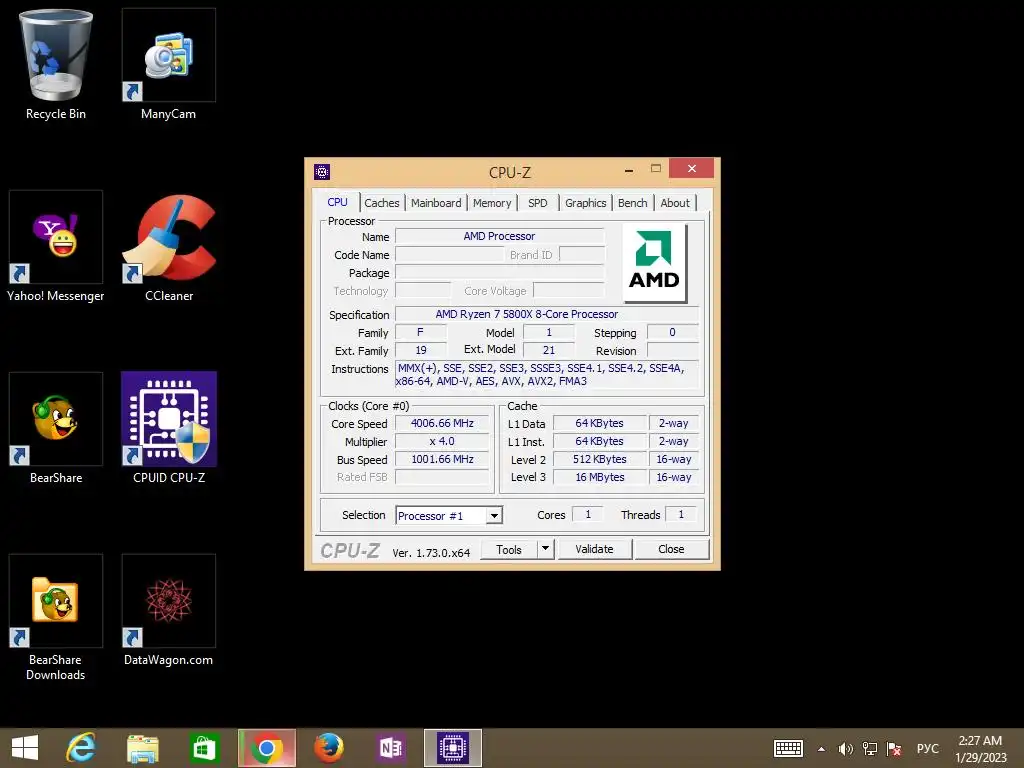Switch to the Graphics tab
1024x768 pixels.
pyautogui.click(x=585, y=203)
